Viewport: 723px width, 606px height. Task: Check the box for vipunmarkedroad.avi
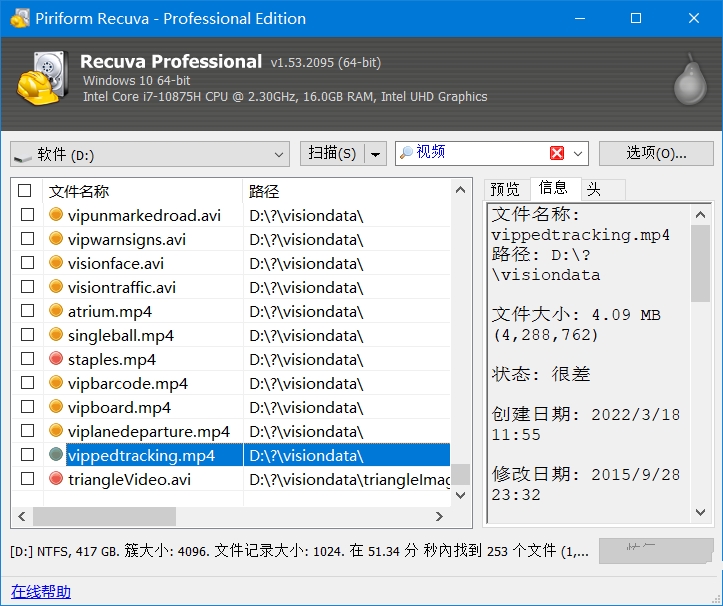pyautogui.click(x=28, y=214)
